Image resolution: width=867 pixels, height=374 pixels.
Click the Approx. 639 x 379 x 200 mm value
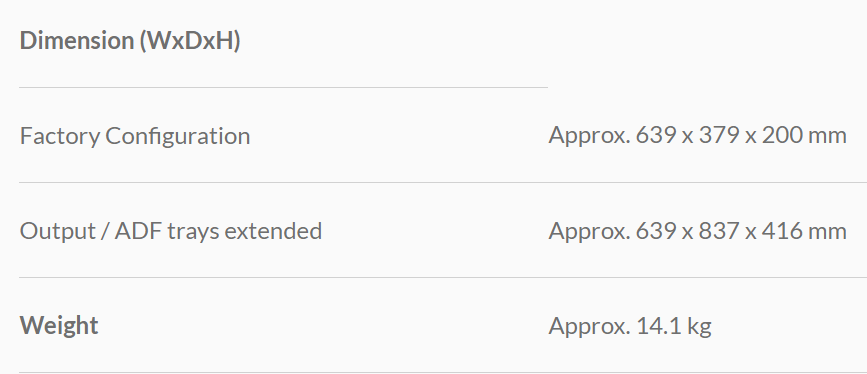click(x=697, y=136)
